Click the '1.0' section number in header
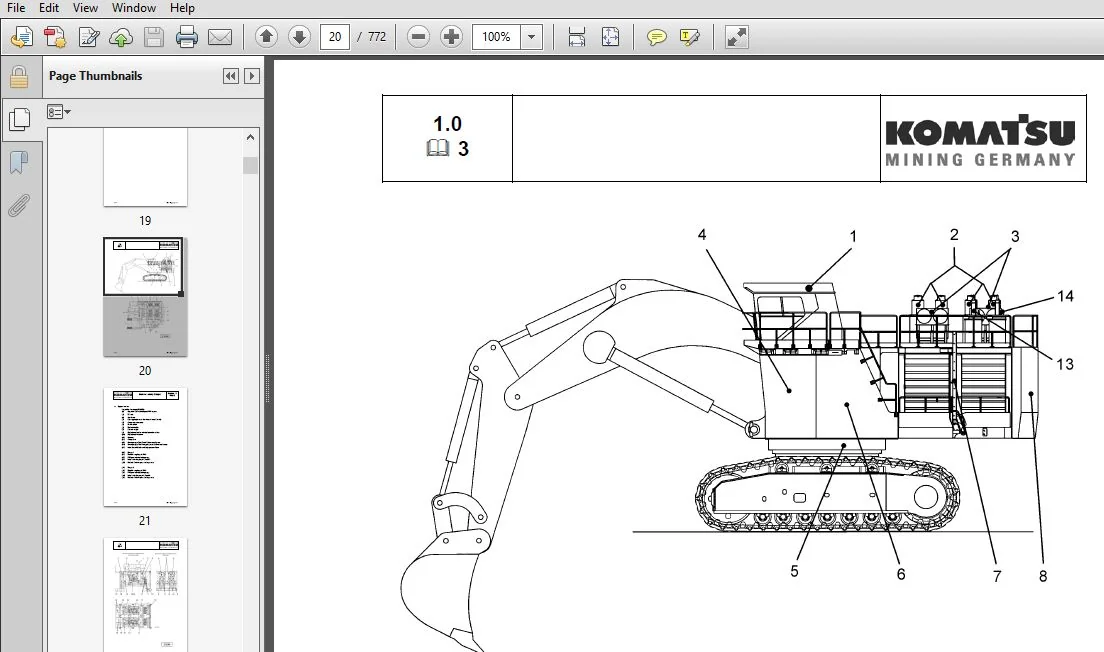 (447, 124)
